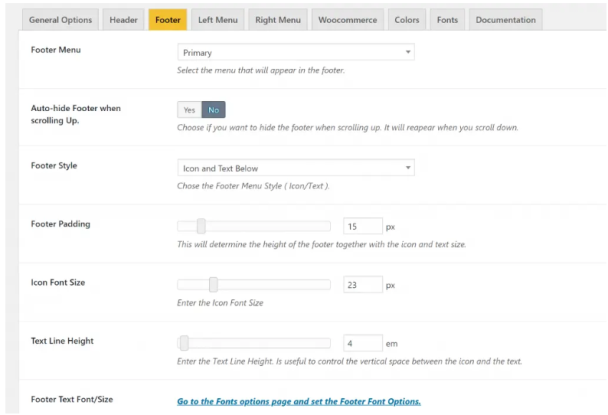
Task: Switch to the Header tab
Action: tap(124, 20)
